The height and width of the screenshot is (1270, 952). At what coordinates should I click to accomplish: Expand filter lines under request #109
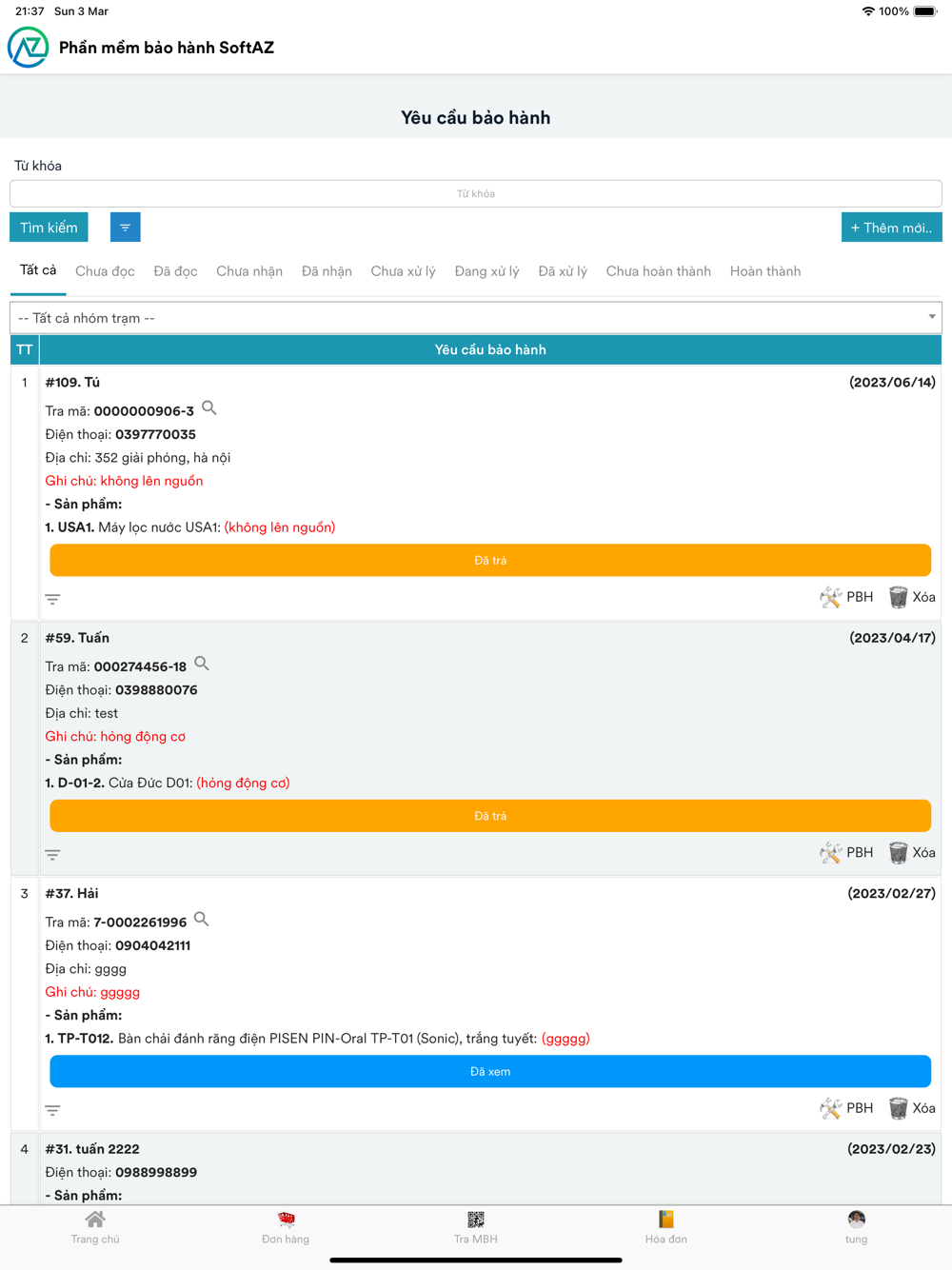pos(52,599)
